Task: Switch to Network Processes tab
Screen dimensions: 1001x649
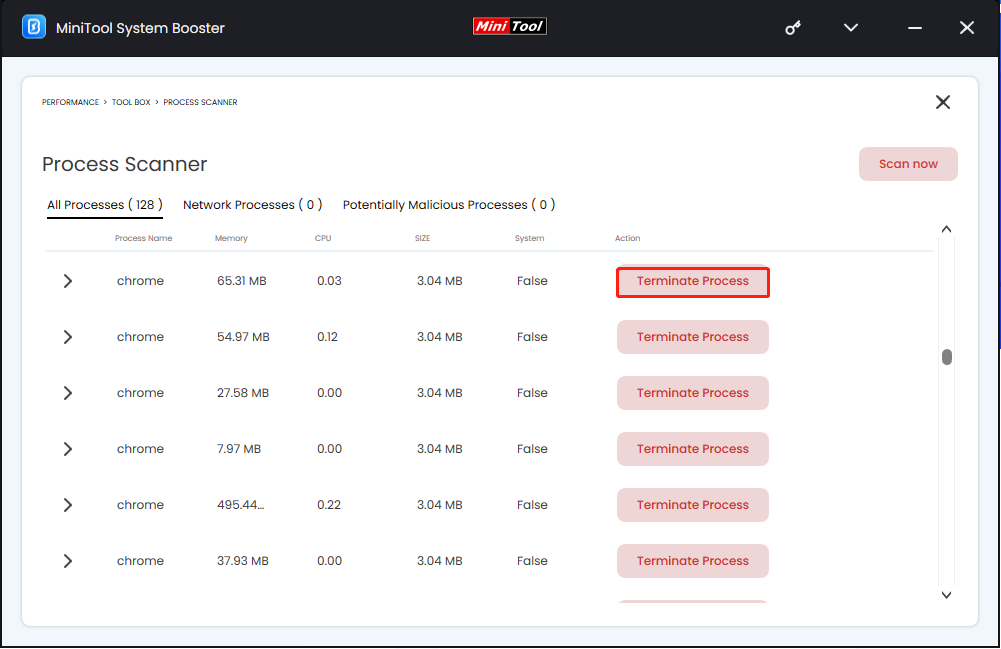Action: pyautogui.click(x=253, y=205)
